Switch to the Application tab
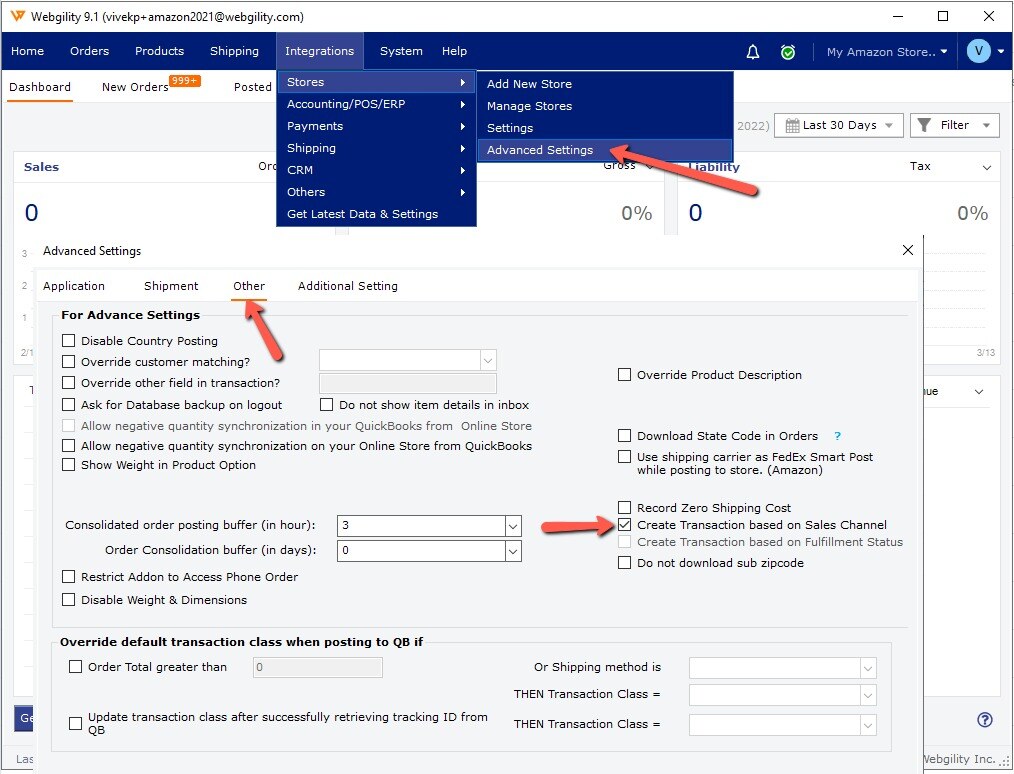 pyautogui.click(x=74, y=286)
